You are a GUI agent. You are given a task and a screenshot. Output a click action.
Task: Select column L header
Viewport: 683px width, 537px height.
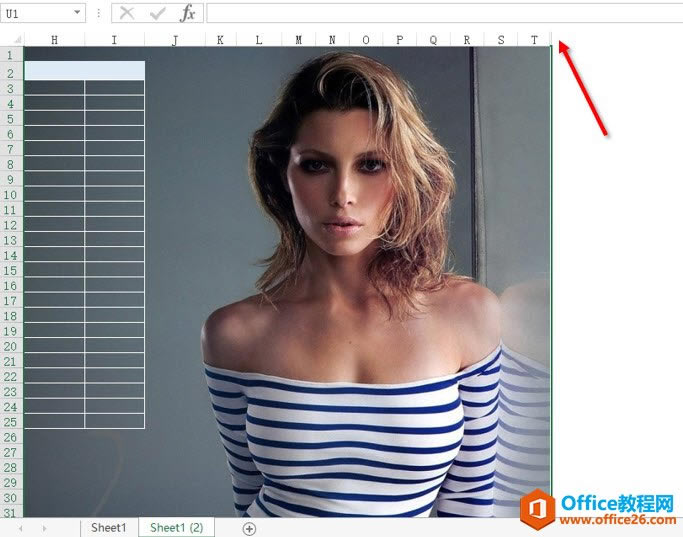pyautogui.click(x=259, y=40)
